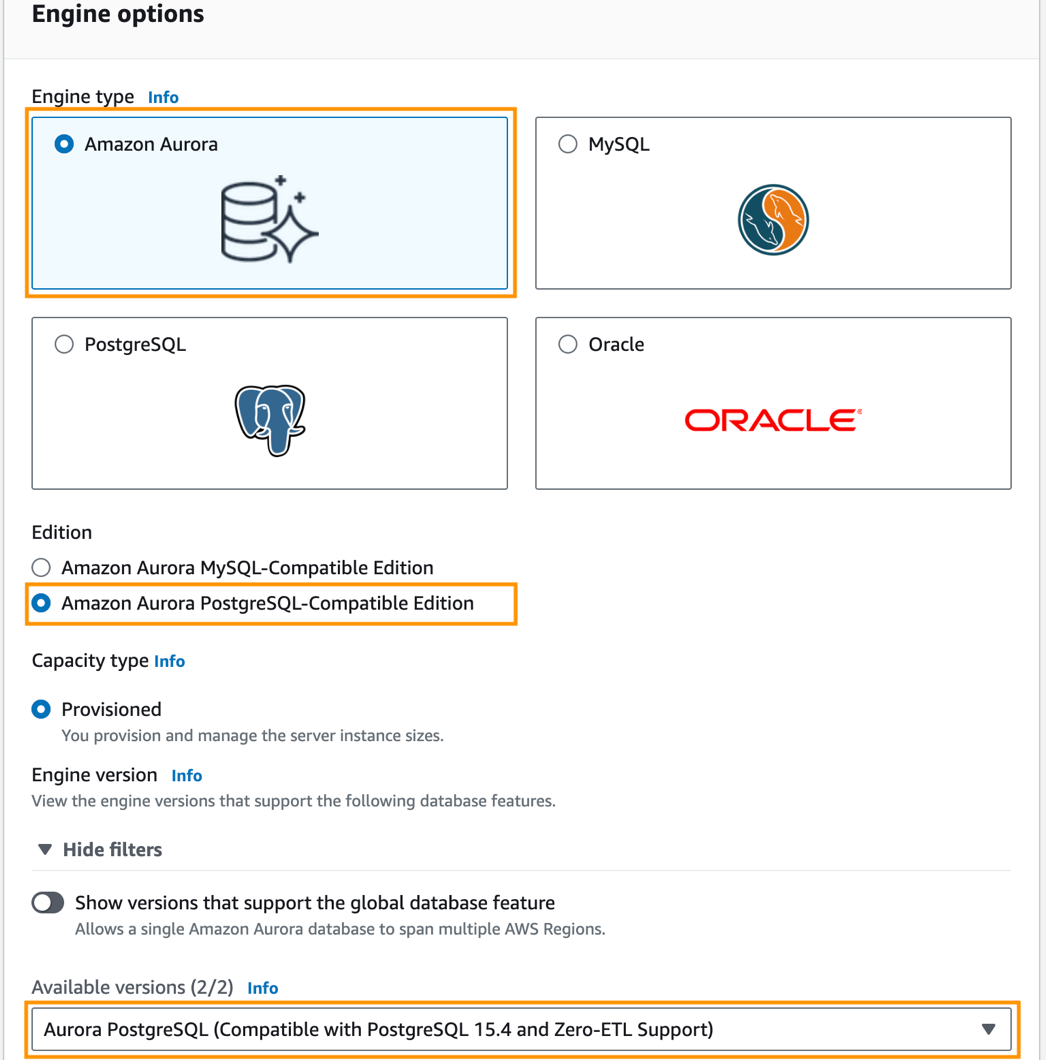Viewport: 1046px width, 1060px height.
Task: Click 'You provision and manage the server instance sizes.'
Action: tap(252, 736)
